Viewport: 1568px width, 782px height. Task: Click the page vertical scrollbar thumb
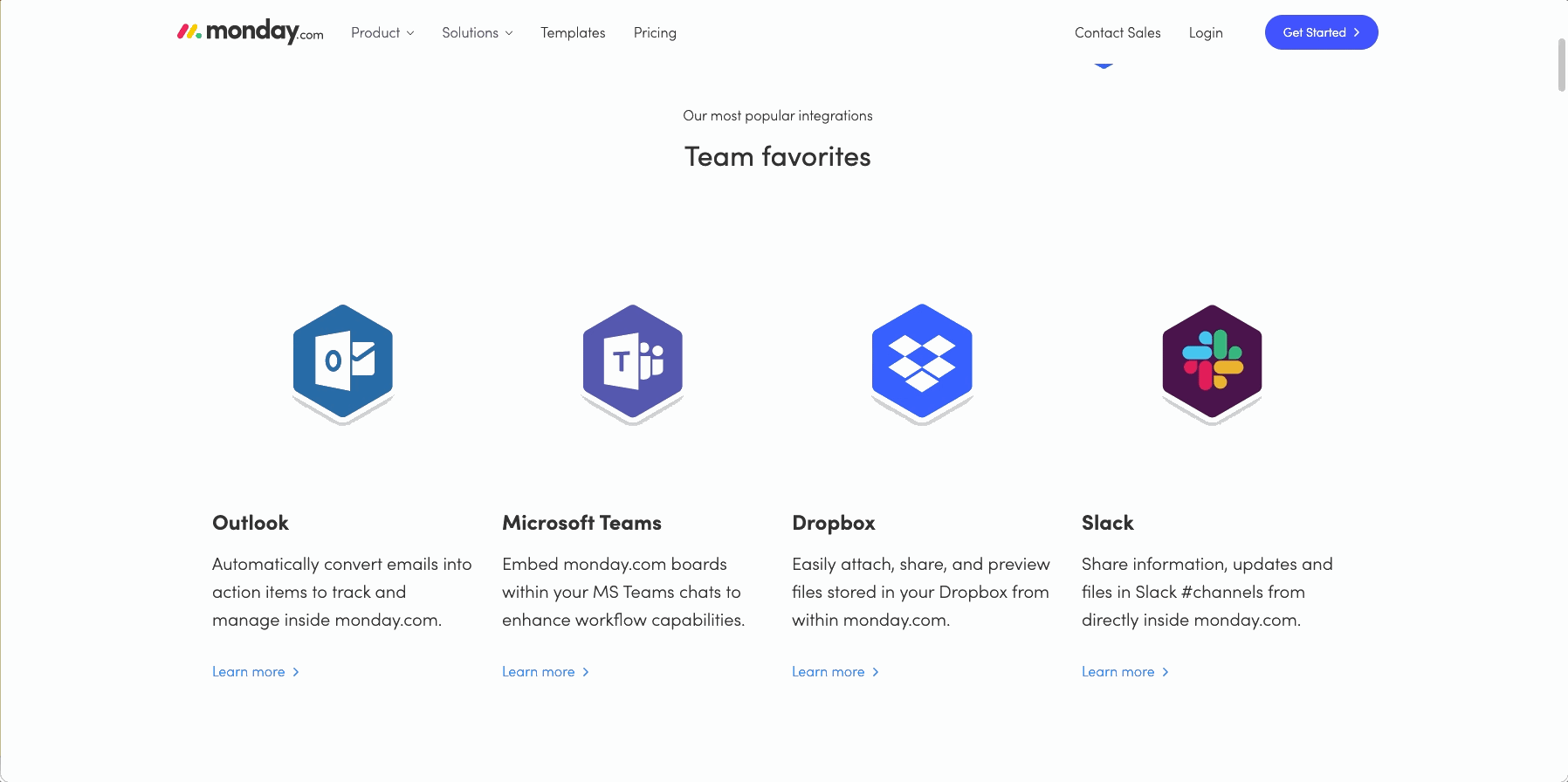1562,65
